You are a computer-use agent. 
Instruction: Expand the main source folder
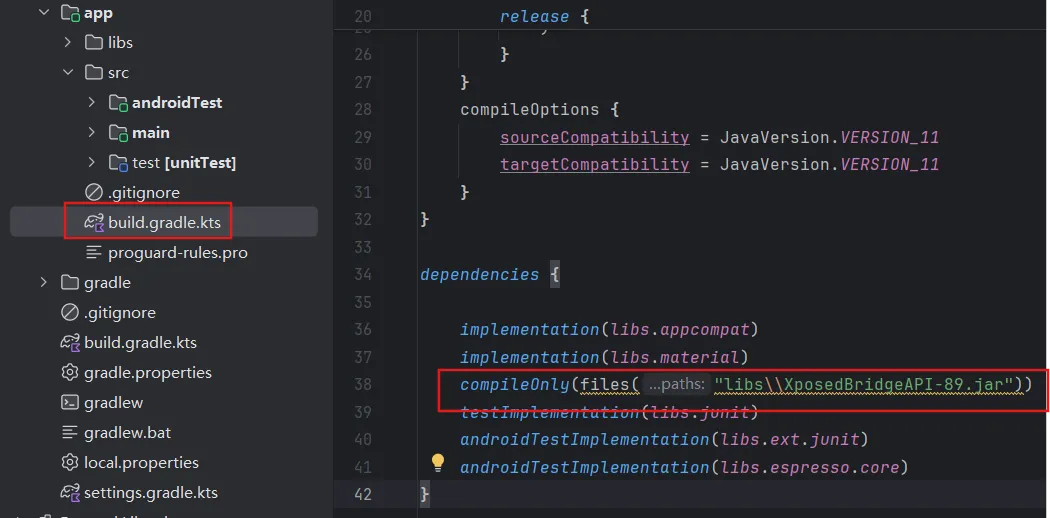pyautogui.click(x=91, y=132)
